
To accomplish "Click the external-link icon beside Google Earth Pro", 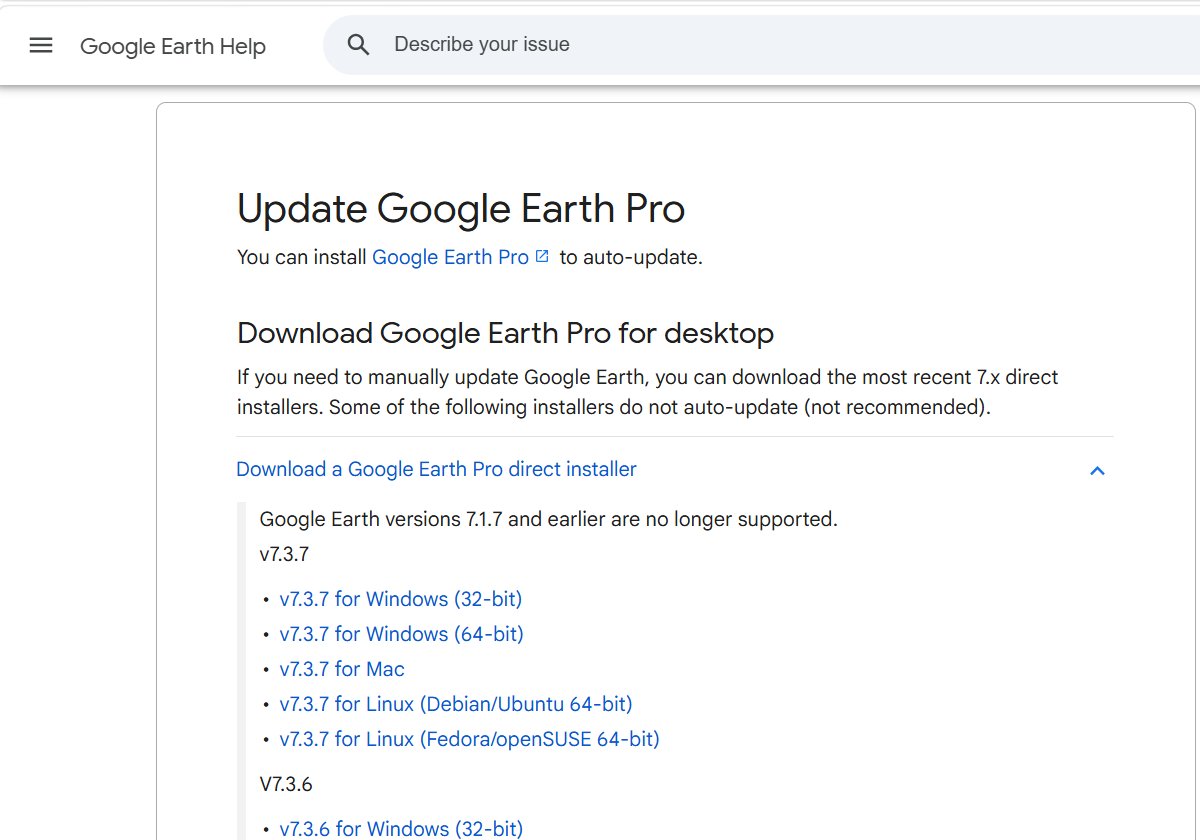I will click(x=542, y=256).
